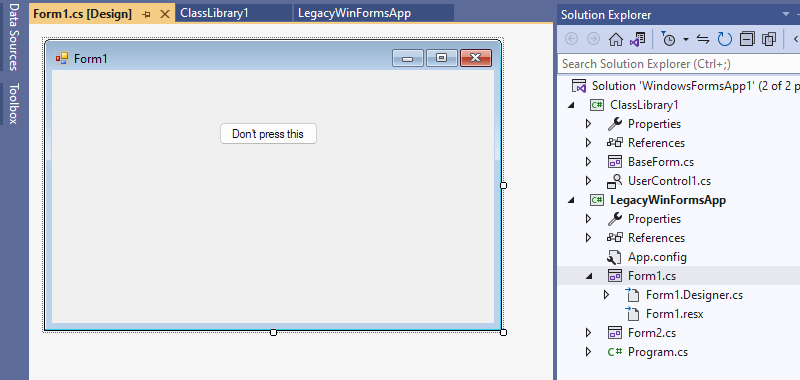Viewport: 800px width, 380px height.
Task: Open the Pending Changes Filter dropdown arrow
Action: [x=686, y=39]
